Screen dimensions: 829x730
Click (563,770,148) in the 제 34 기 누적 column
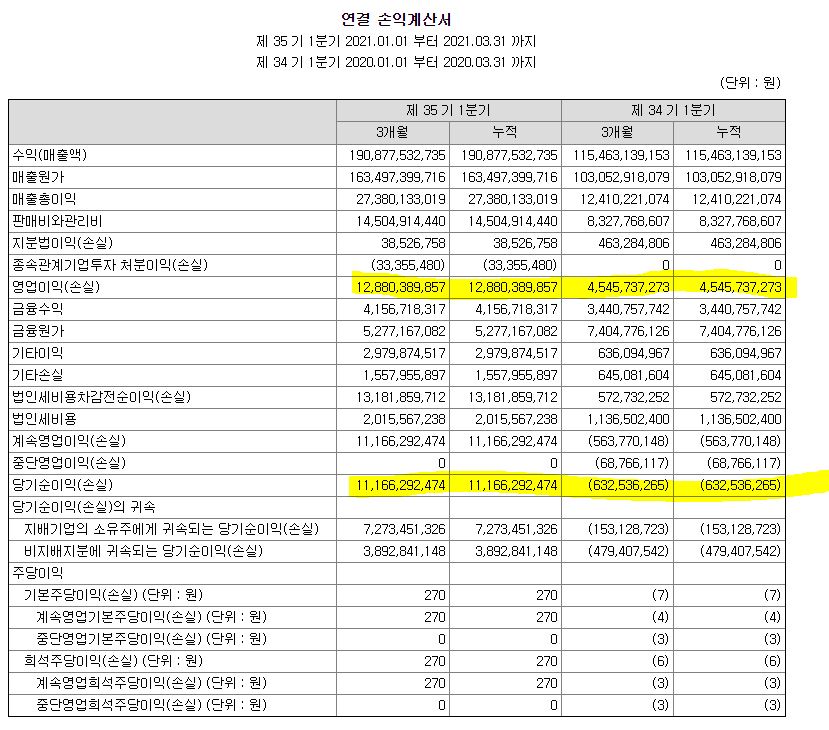pos(740,441)
